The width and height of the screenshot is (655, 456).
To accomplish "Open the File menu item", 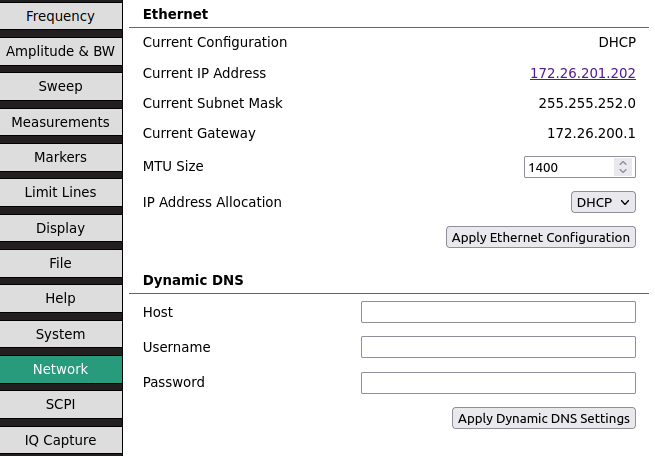I will [60, 263].
